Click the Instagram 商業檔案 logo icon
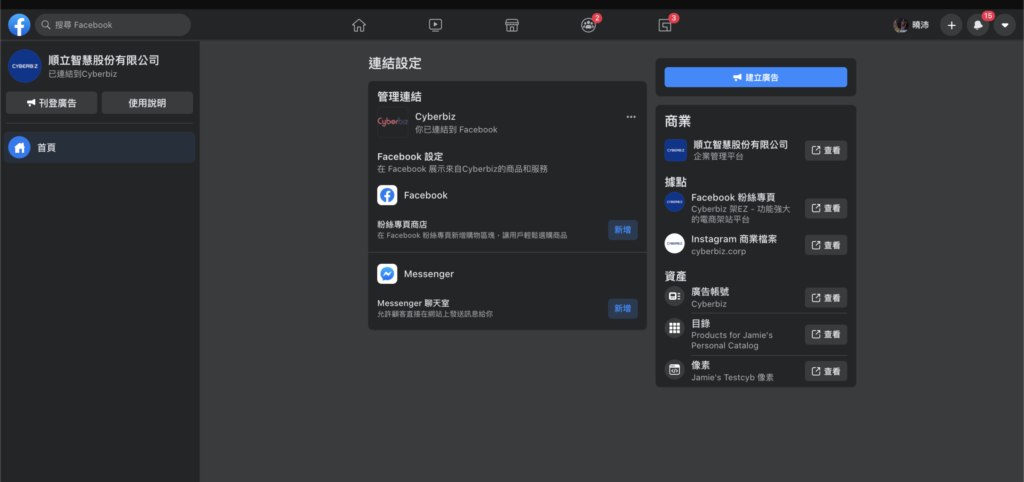Screen dimensions: 1024x482 pyautogui.click(x=675, y=244)
